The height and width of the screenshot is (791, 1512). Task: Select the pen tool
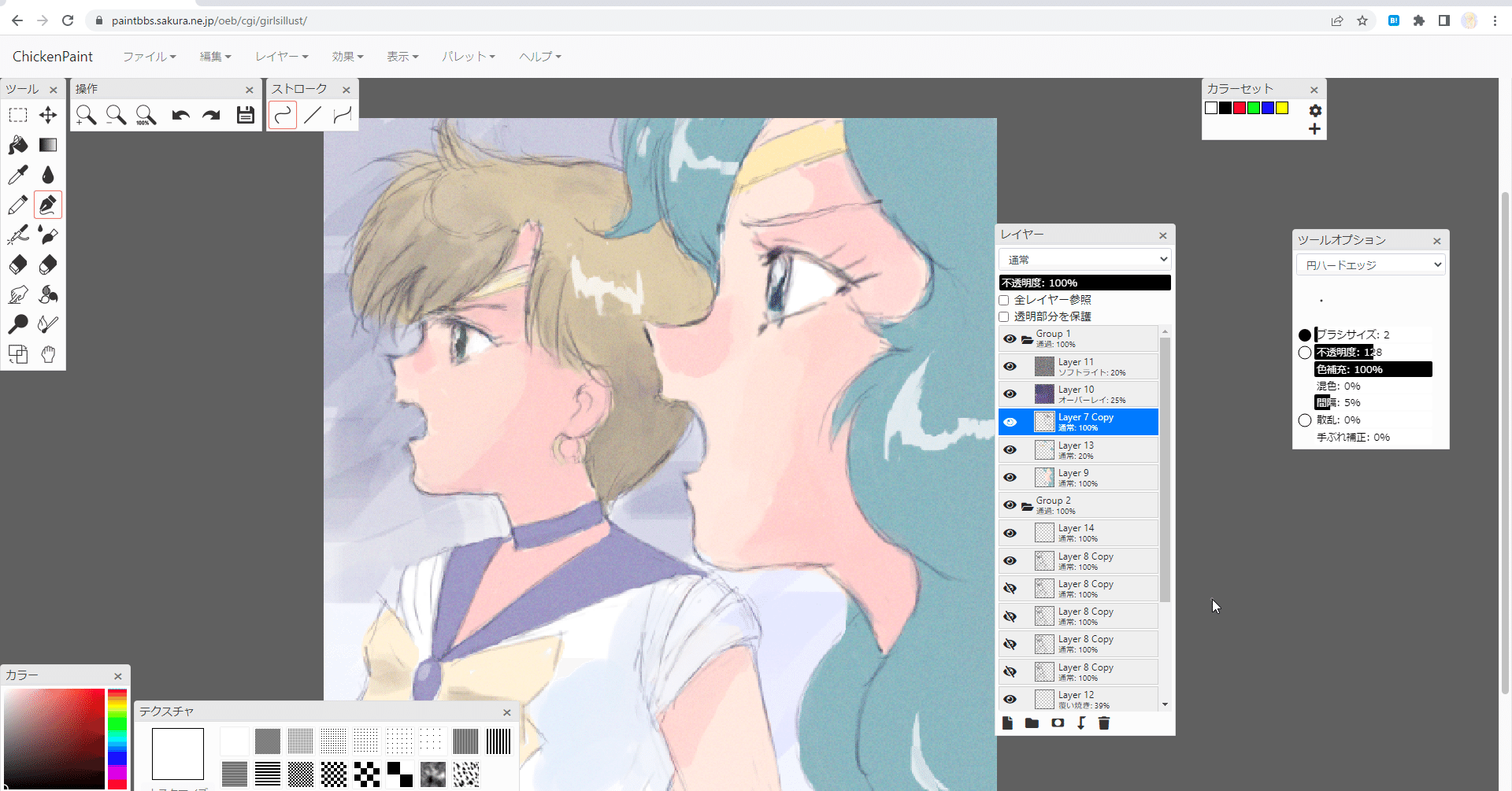(x=48, y=205)
